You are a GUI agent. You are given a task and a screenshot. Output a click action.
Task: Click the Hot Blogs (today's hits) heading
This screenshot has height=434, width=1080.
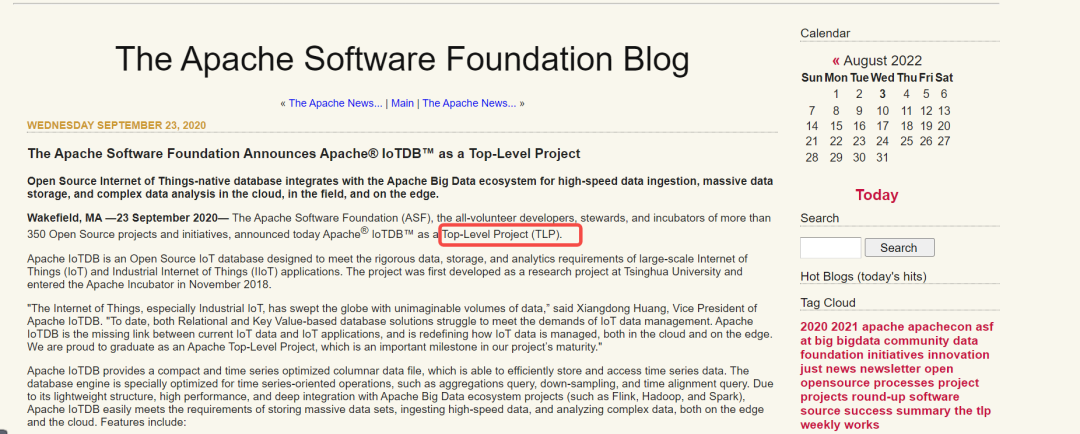[863, 276]
